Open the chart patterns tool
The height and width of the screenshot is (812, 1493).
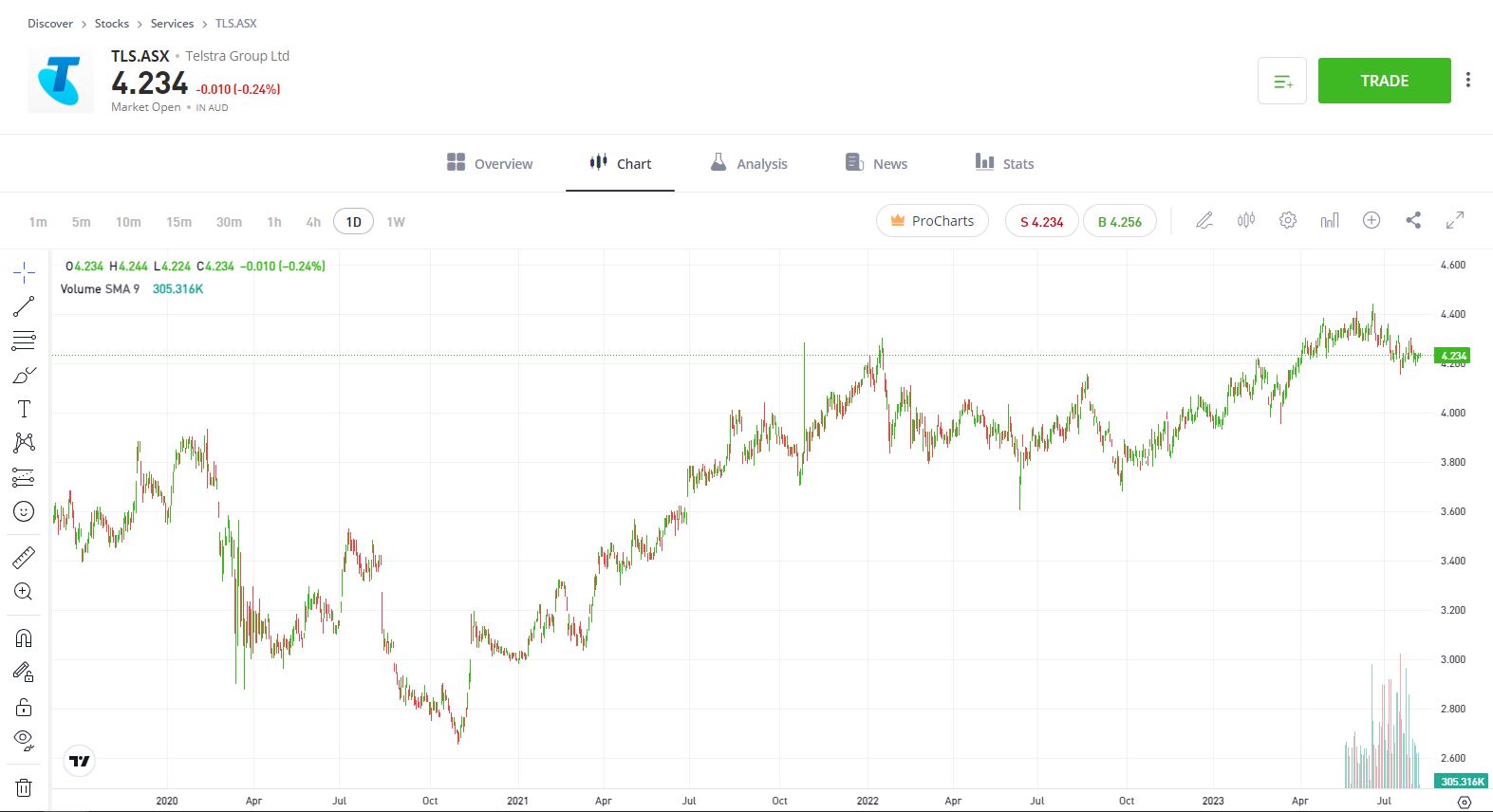tap(24, 443)
